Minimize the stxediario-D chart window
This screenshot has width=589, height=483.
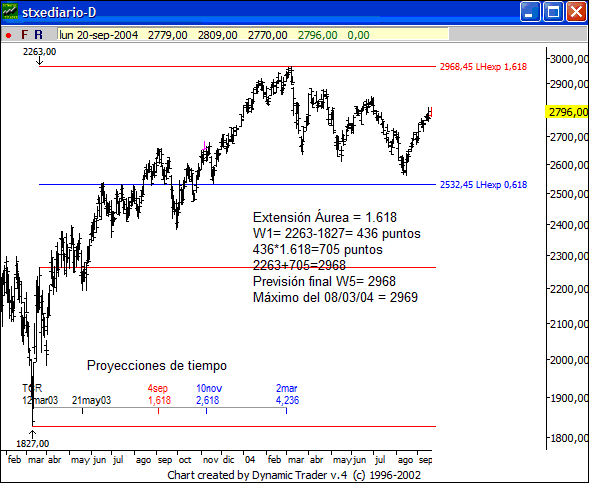click(530, 12)
